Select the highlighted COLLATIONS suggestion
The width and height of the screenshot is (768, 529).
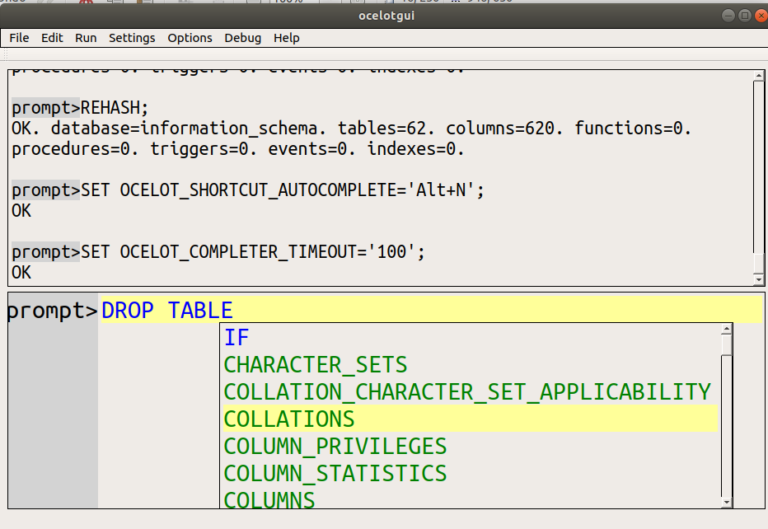pos(470,419)
